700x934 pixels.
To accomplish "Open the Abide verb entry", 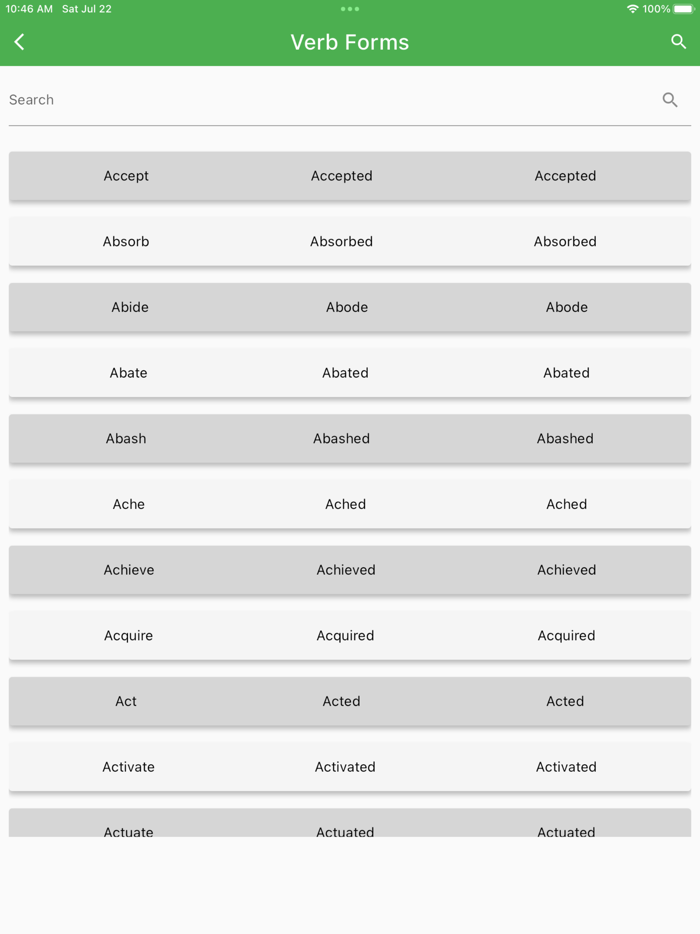I will click(x=349, y=307).
